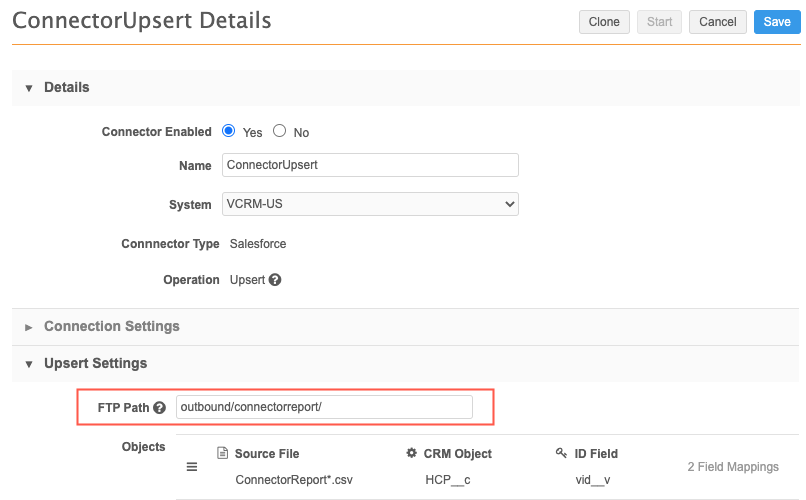Open the System dropdown VCRM-US
Viewport: 806px width, 500px height.
[370, 204]
